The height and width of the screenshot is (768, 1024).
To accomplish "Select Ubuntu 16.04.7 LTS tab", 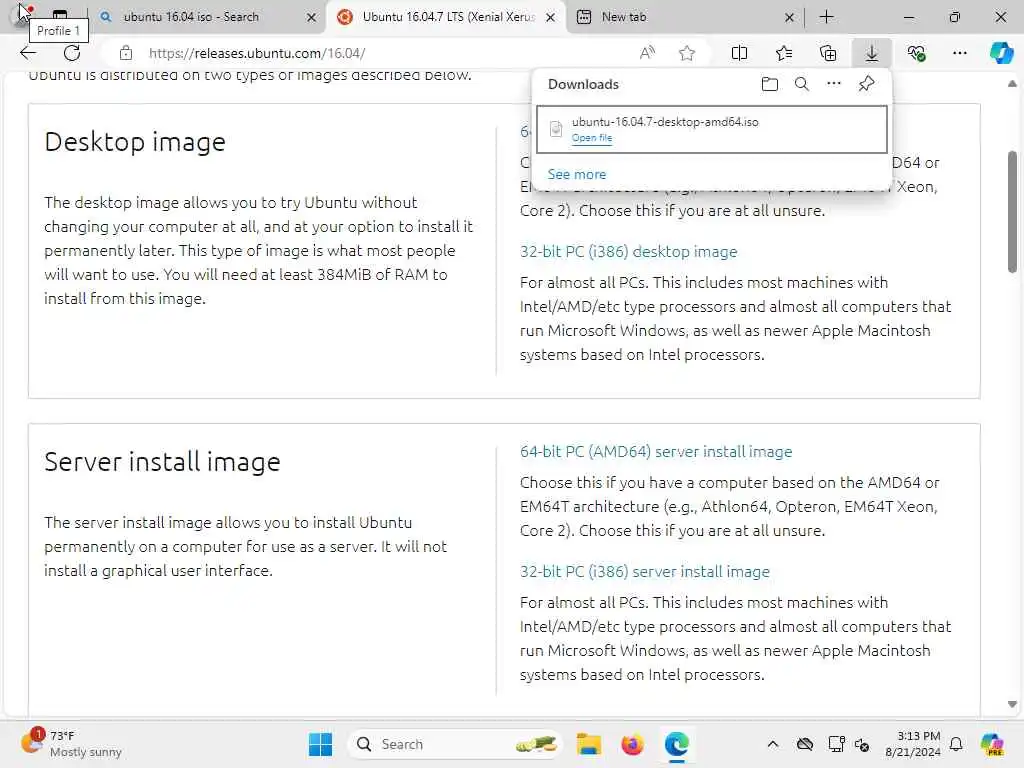I will coord(448,17).
